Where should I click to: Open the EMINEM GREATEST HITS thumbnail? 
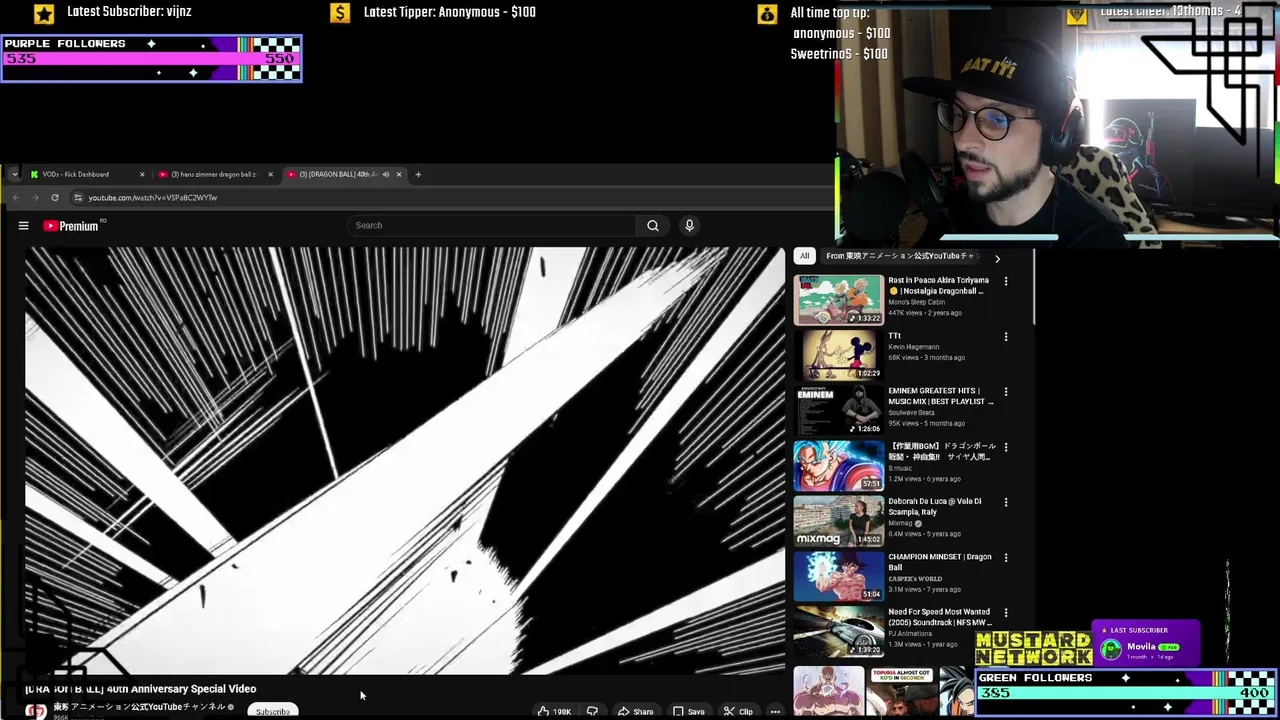(x=839, y=409)
